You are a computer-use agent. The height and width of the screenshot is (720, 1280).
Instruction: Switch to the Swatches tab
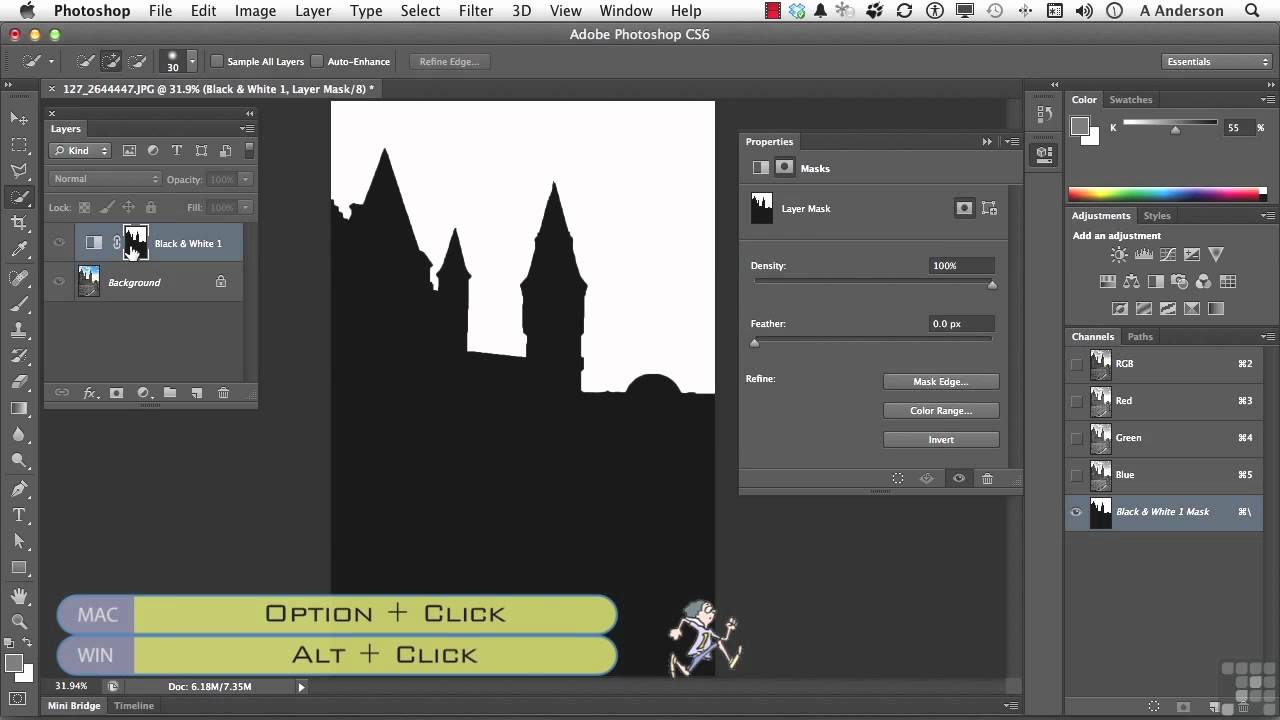point(1131,100)
